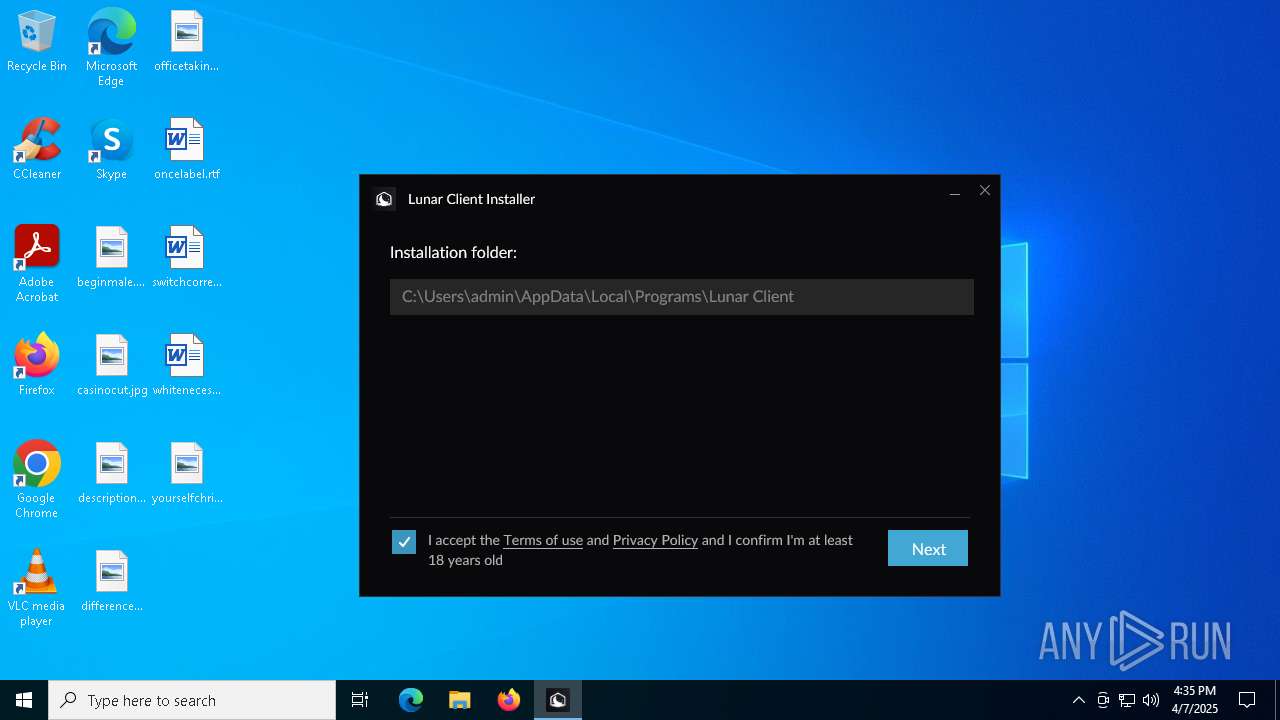Click the meet now tray icon

point(1103,700)
